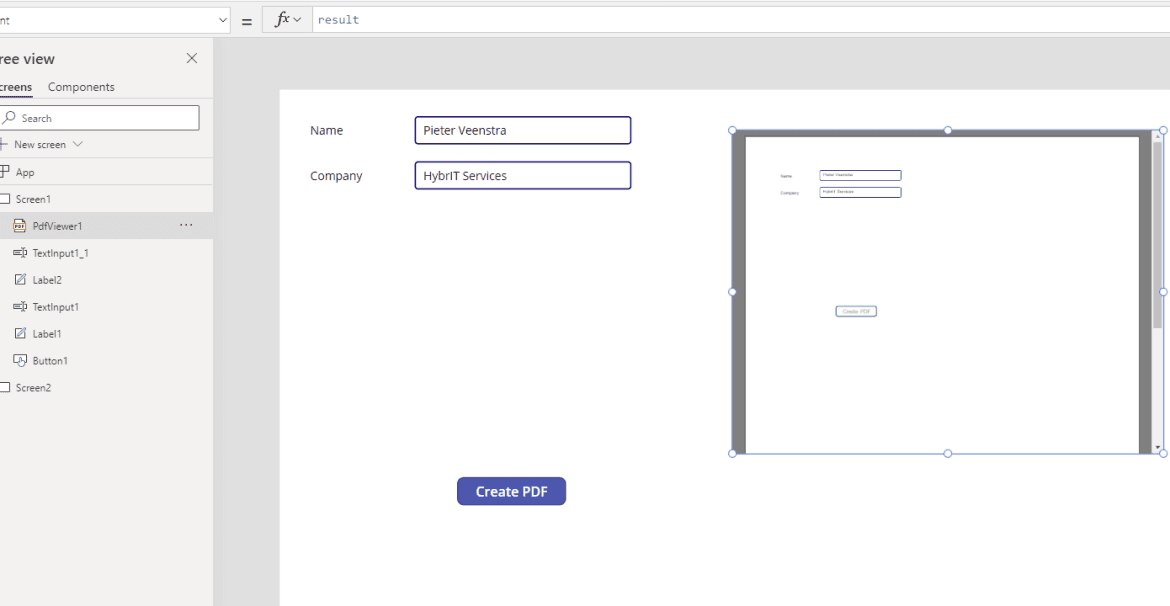Select the App item in tree
This screenshot has width=1170, height=606.
click(106, 172)
